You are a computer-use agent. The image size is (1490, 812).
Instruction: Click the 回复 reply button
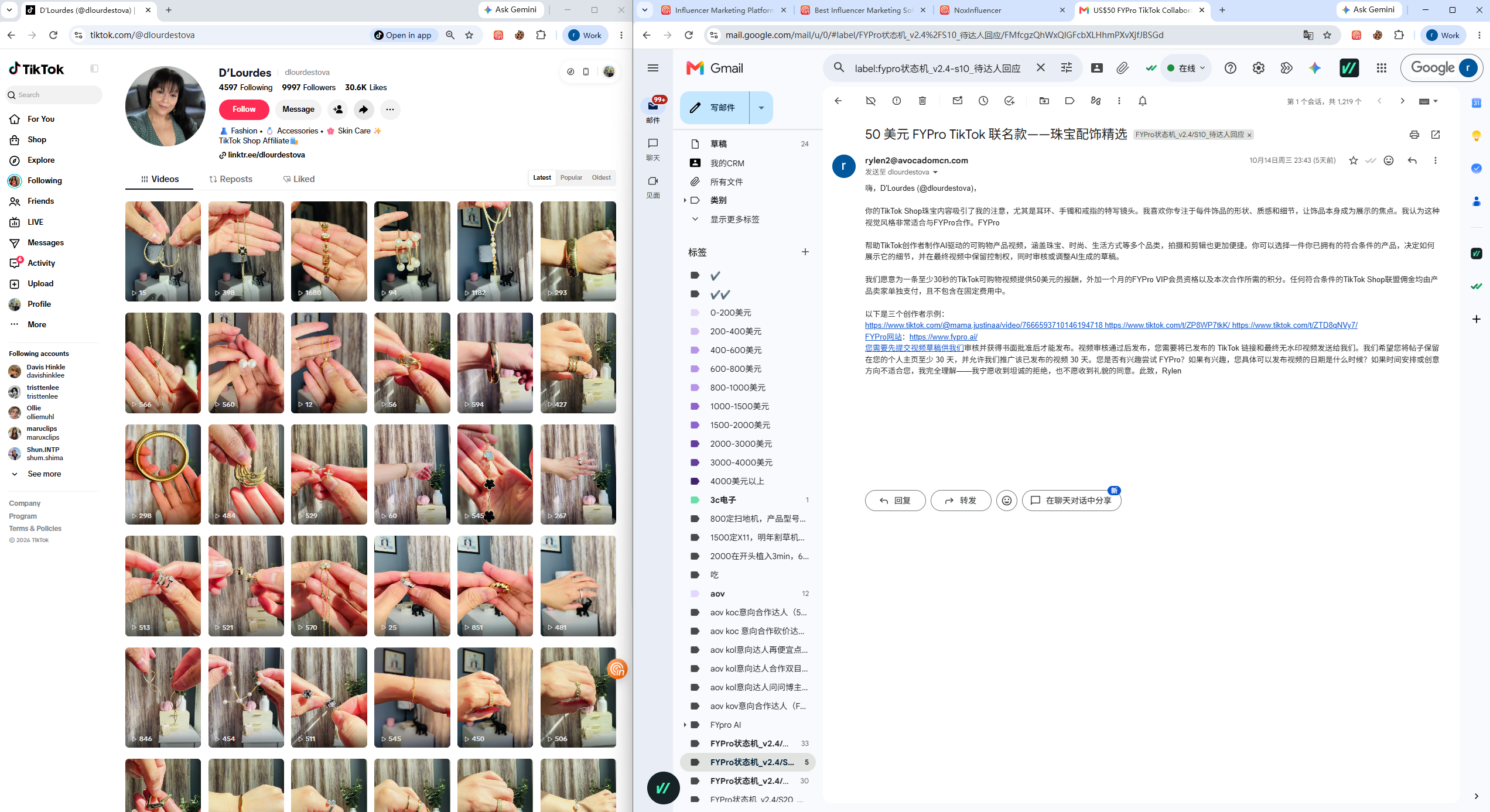895,501
